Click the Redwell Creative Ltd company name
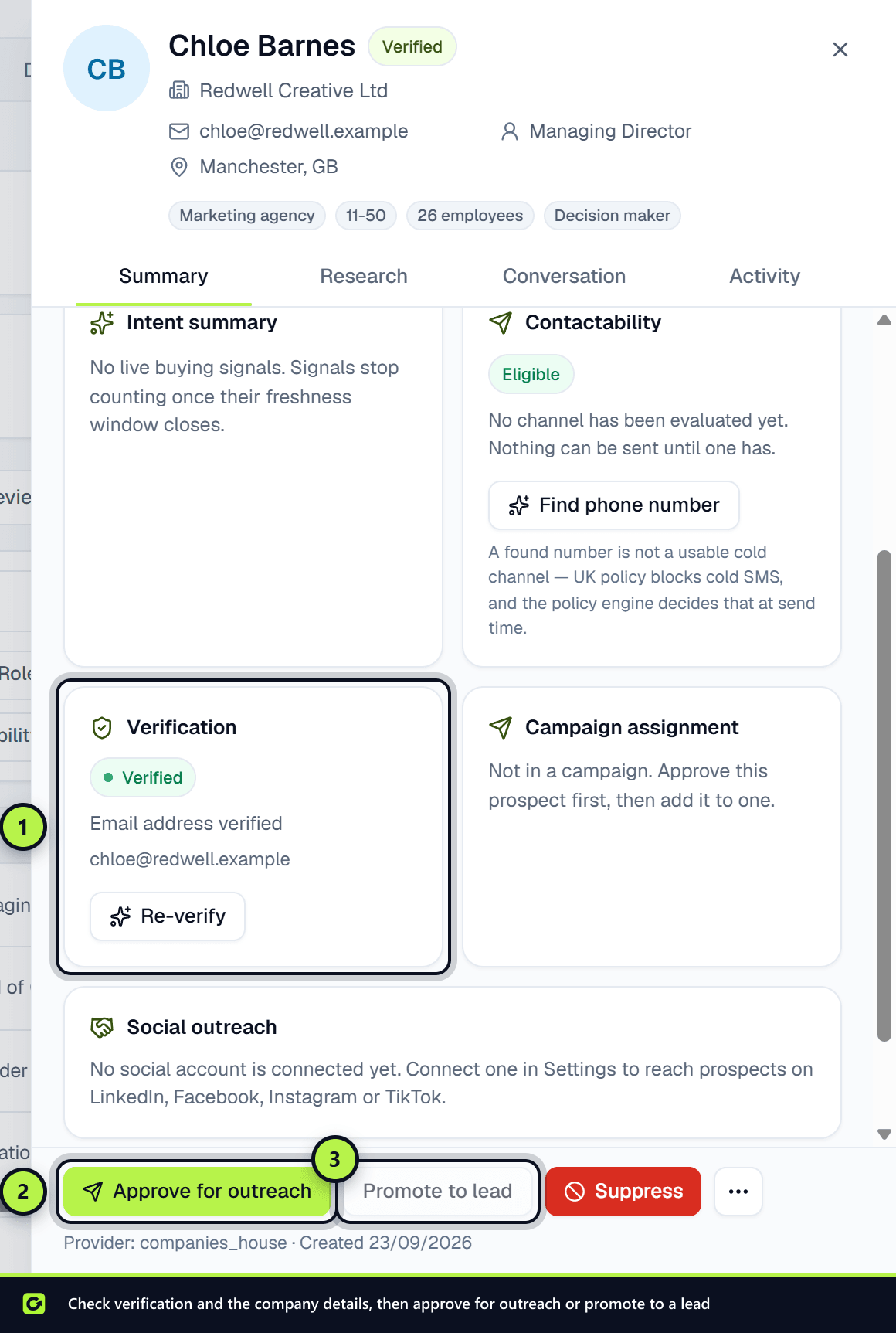Image resolution: width=896 pixels, height=1333 pixels. coord(294,90)
